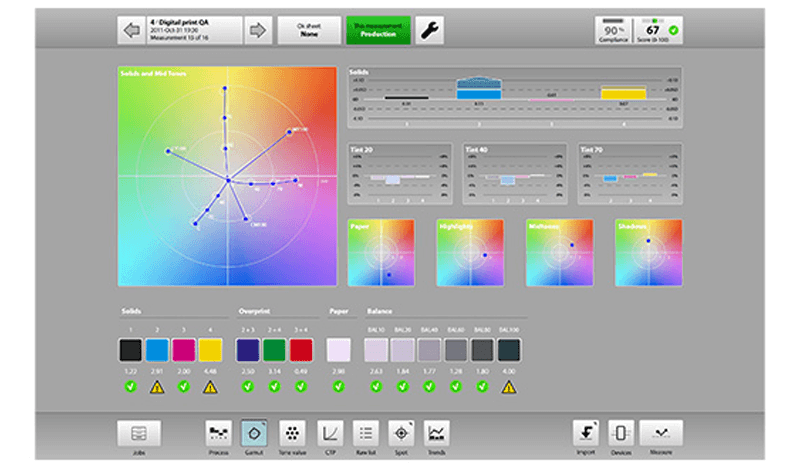Screen dimensions: 800x470
Task: Click warning icon under BAL100 swatch
Action: pyautogui.click(x=509, y=387)
